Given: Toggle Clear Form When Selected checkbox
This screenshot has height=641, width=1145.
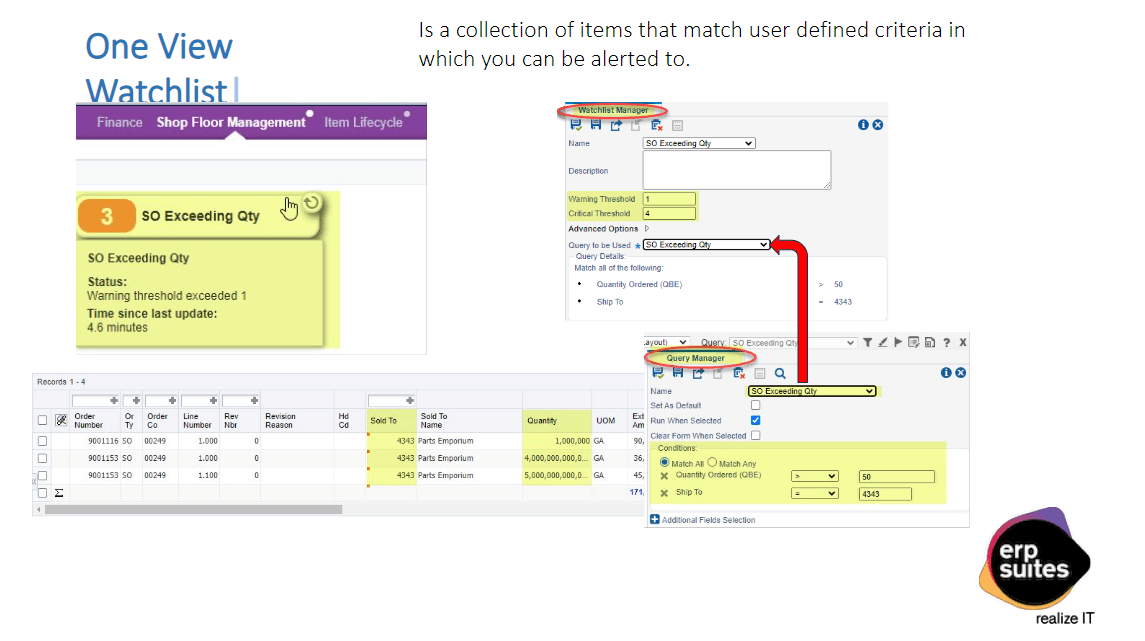Looking at the screenshot, I should tap(756, 435).
